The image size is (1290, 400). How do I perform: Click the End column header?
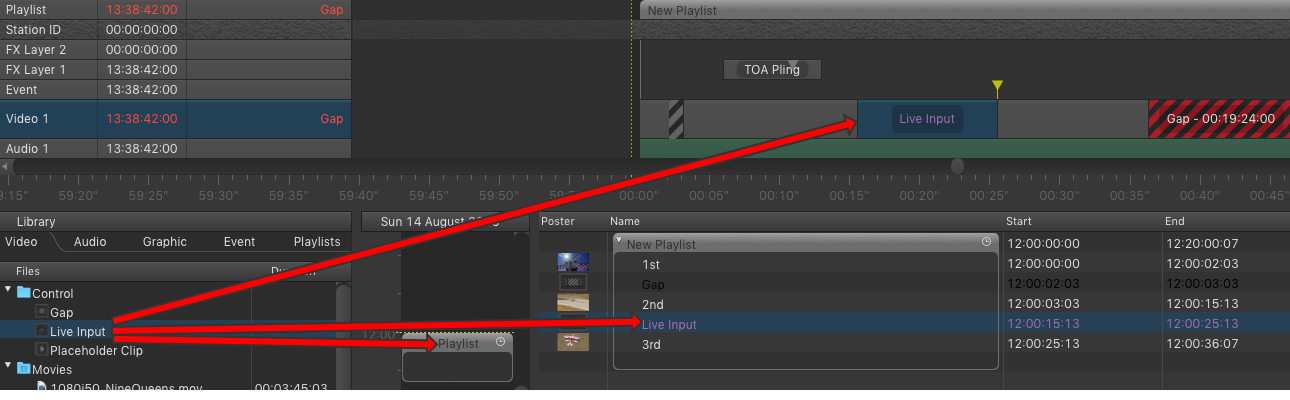tap(1176, 221)
